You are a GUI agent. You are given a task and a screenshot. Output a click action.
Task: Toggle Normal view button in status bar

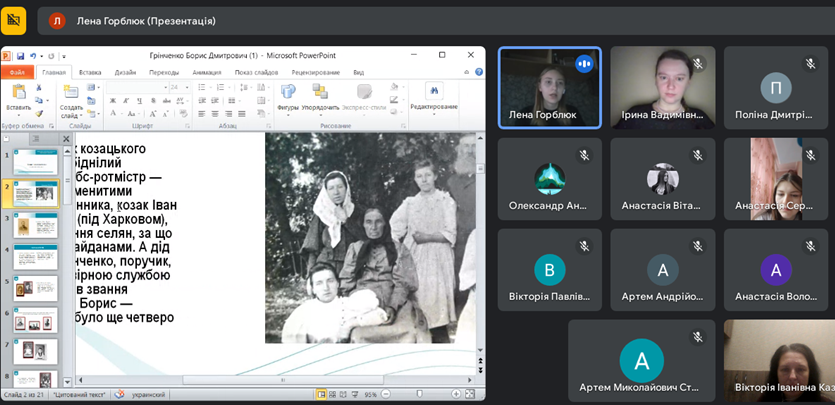coord(322,395)
